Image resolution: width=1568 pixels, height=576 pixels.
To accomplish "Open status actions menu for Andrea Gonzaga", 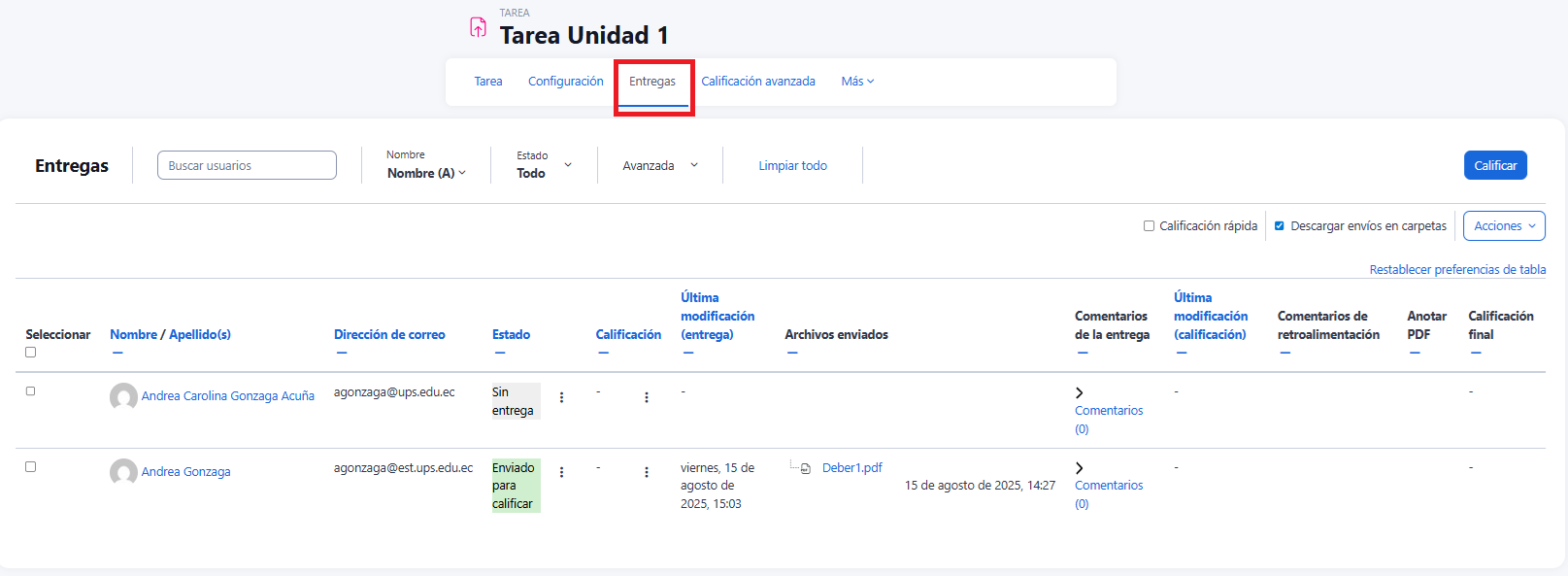I will [x=561, y=472].
